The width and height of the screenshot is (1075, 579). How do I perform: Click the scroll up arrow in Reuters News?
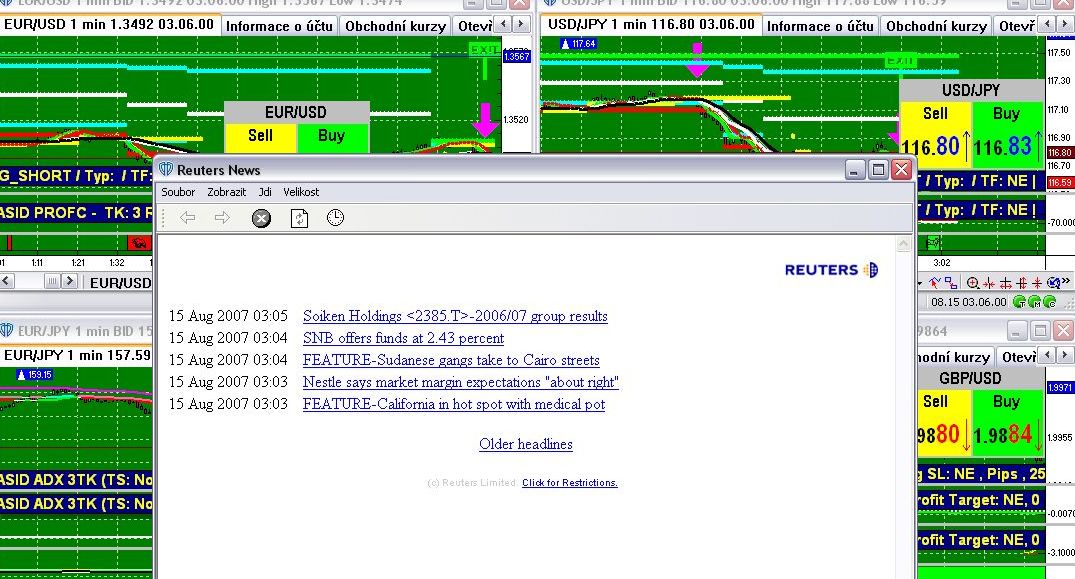[x=904, y=243]
